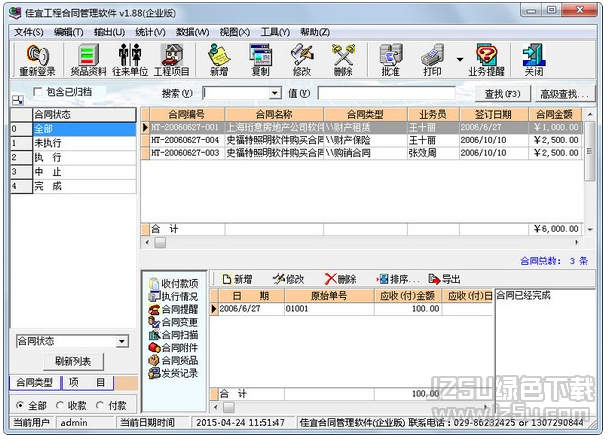Select the 全部 radio button

(x=19, y=405)
